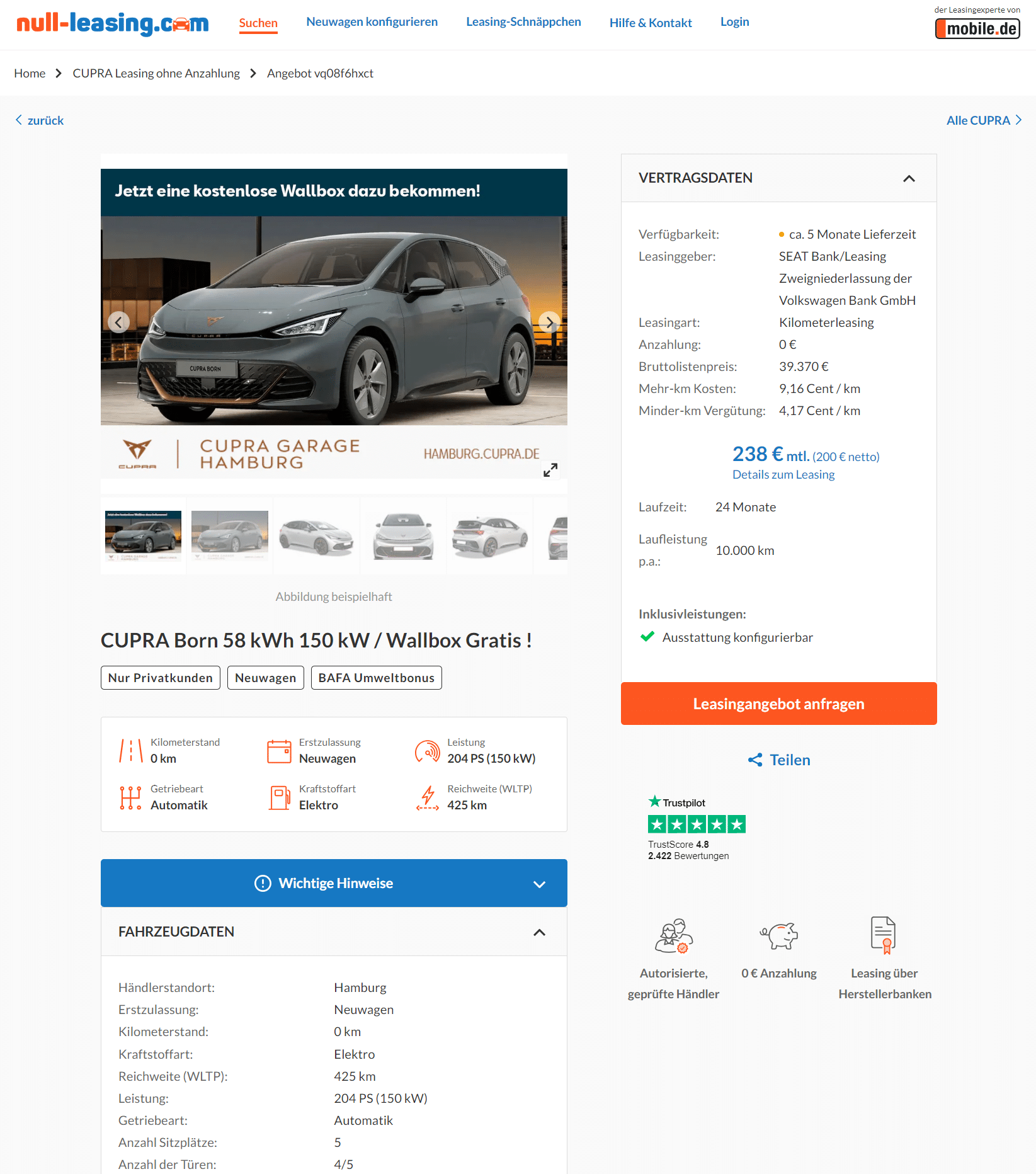Open the Login menu item
Image resolution: width=1036 pixels, height=1174 pixels.
734,22
